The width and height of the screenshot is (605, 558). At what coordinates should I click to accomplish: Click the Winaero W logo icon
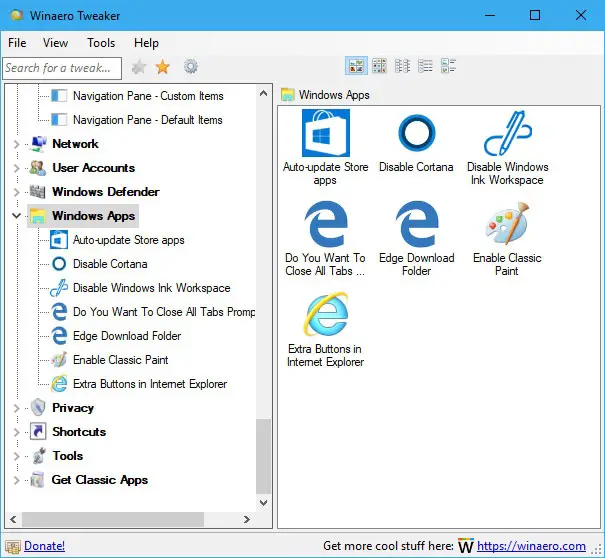coord(466,546)
